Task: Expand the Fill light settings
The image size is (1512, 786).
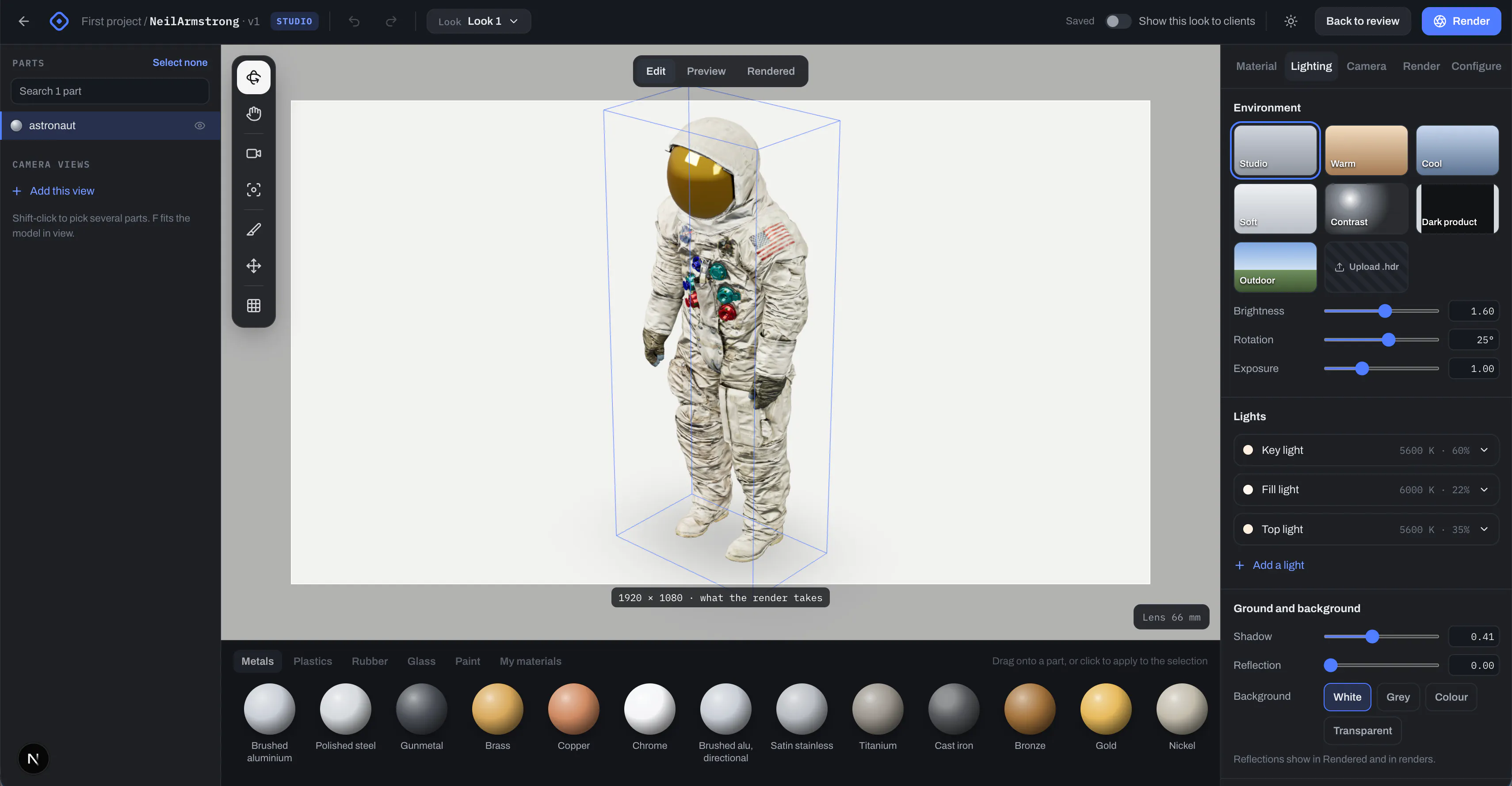Action: [x=1484, y=489]
